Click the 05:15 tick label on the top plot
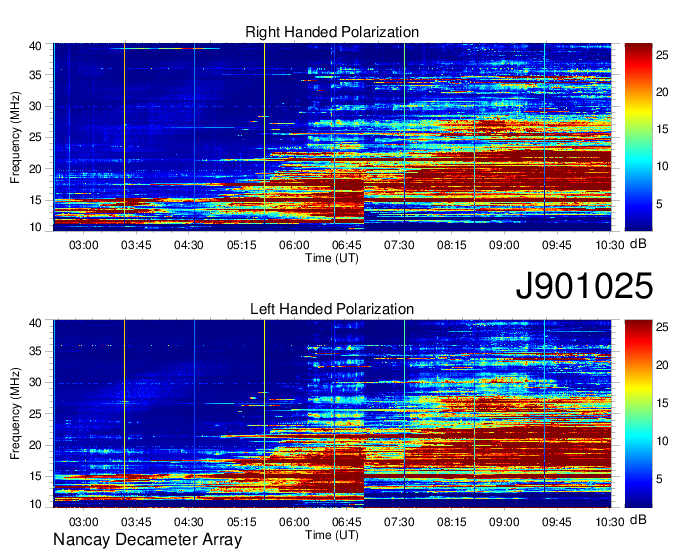The width and height of the screenshot is (680, 552). tap(242, 245)
